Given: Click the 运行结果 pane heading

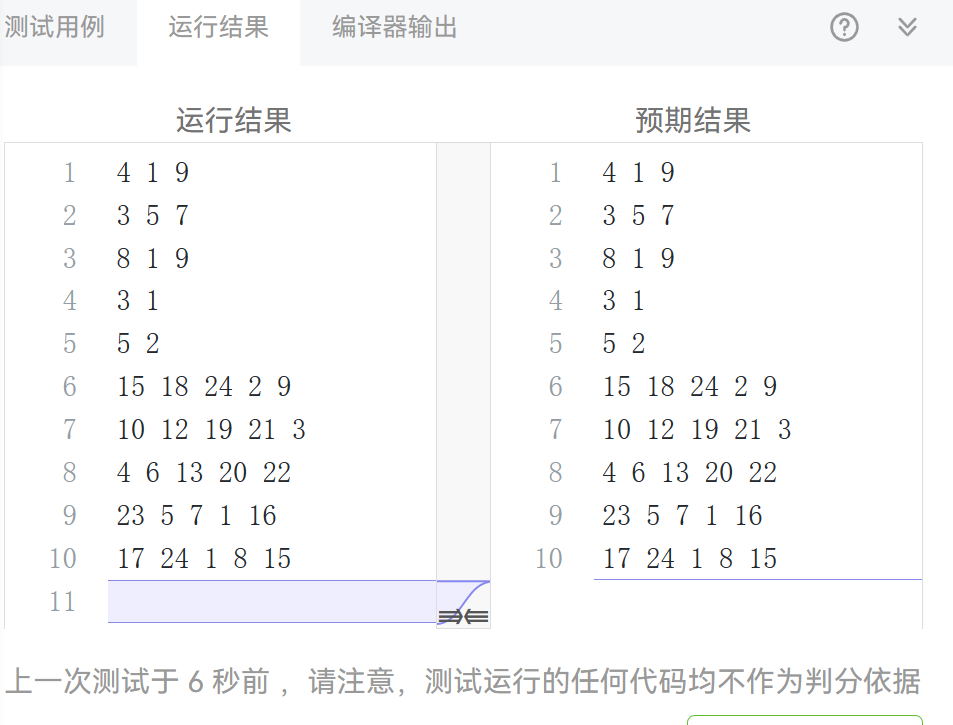Looking at the screenshot, I should click(233, 121).
